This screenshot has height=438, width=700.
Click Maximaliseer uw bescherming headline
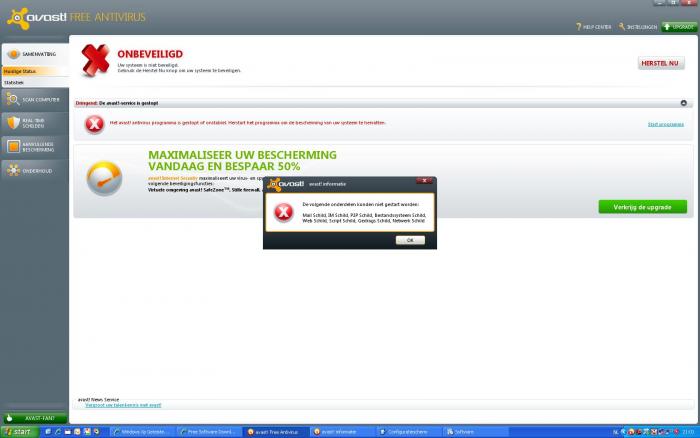(x=242, y=161)
